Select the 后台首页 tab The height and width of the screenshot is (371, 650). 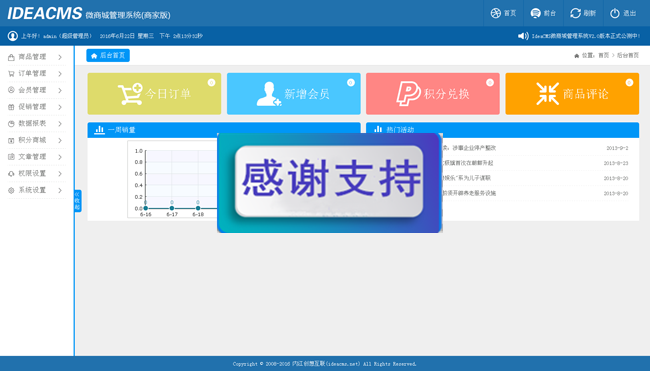point(108,56)
